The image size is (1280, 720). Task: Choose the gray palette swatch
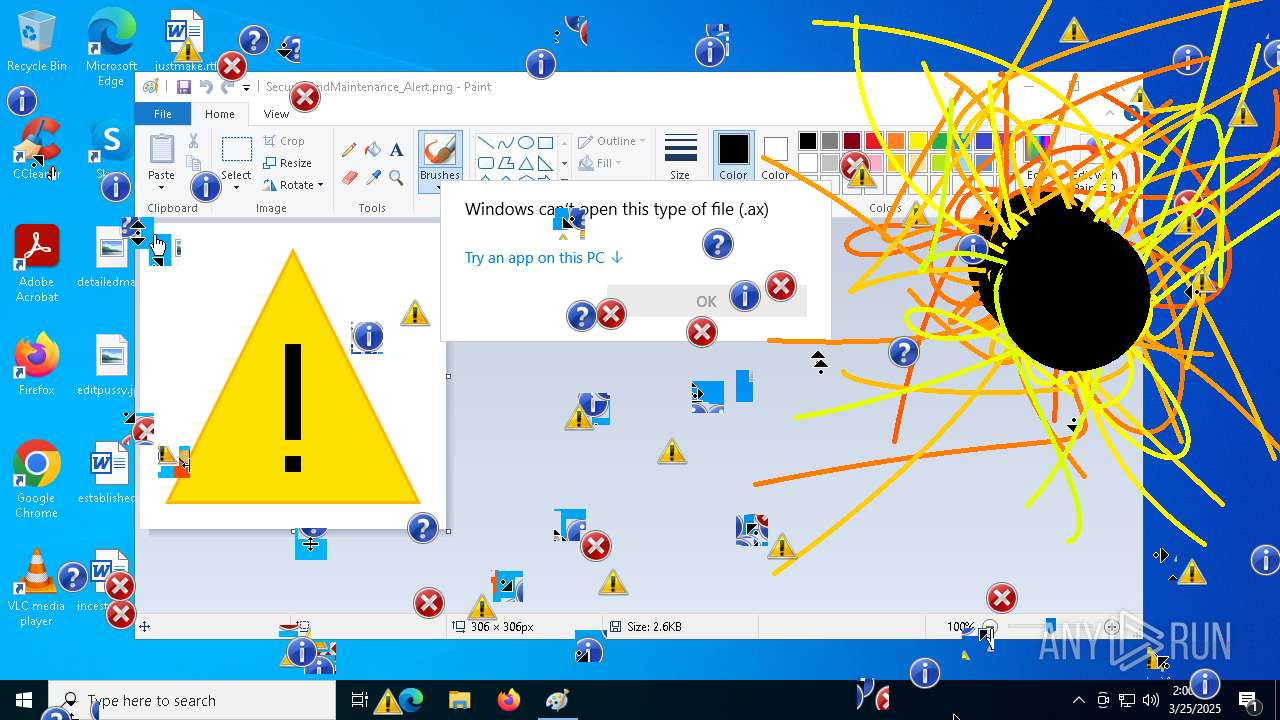830,141
